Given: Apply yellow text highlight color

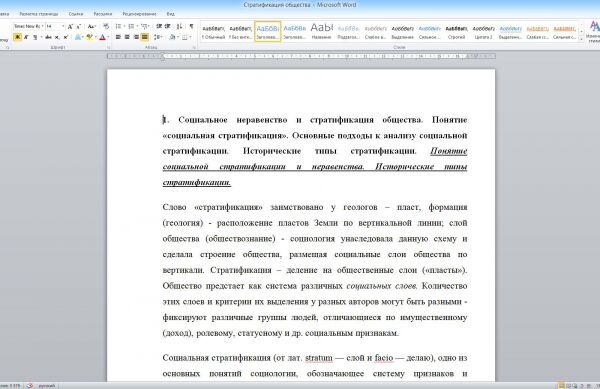Looking at the screenshot, I should [90, 37].
